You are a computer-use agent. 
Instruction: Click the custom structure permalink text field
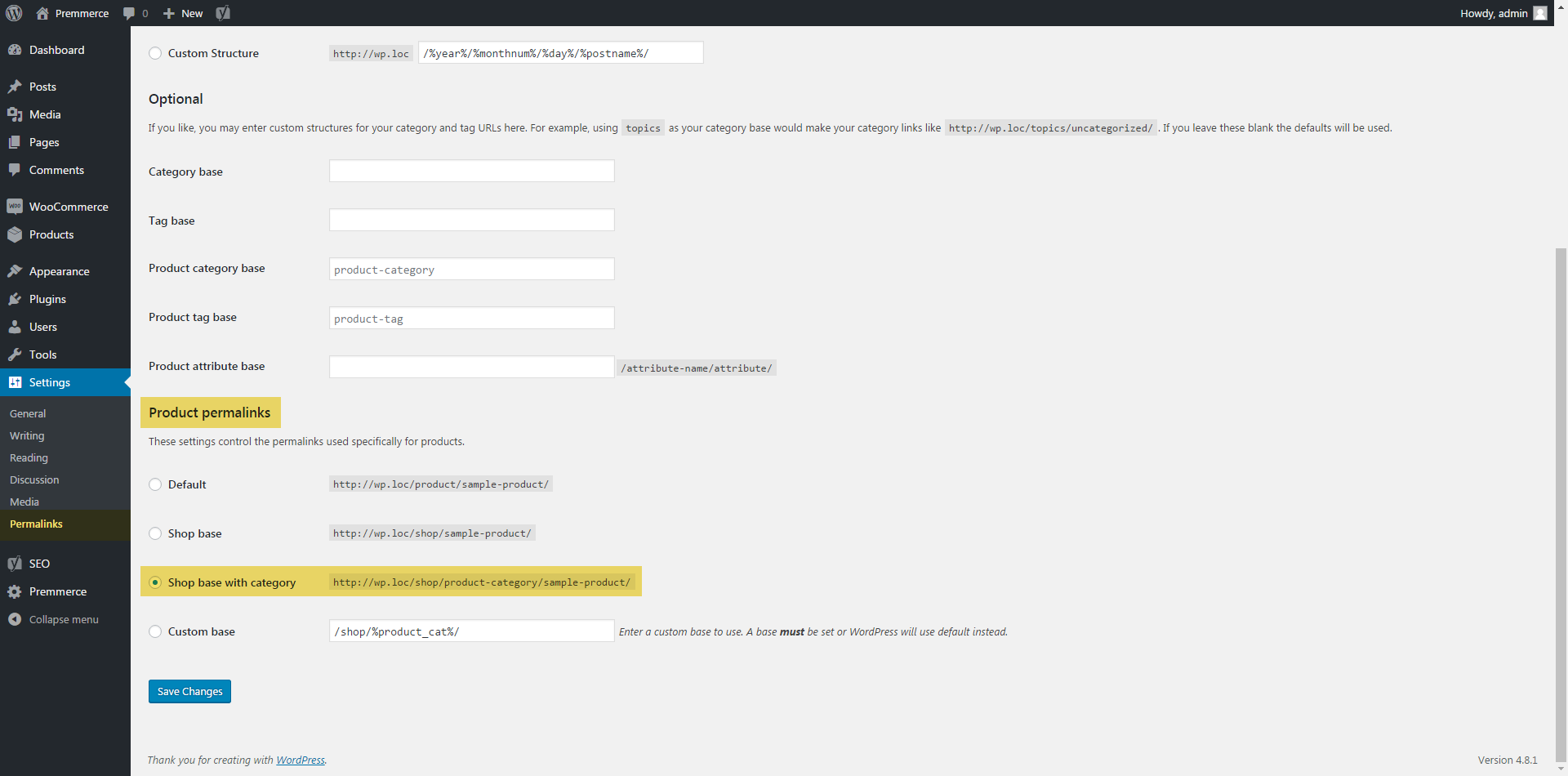point(560,53)
